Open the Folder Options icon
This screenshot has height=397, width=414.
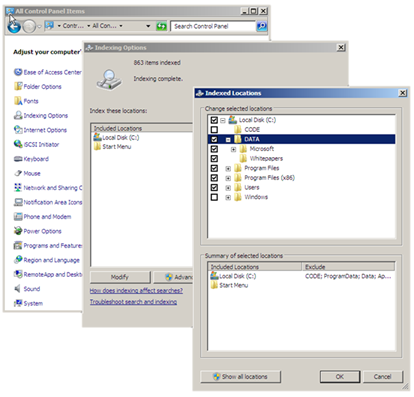pos(18,86)
